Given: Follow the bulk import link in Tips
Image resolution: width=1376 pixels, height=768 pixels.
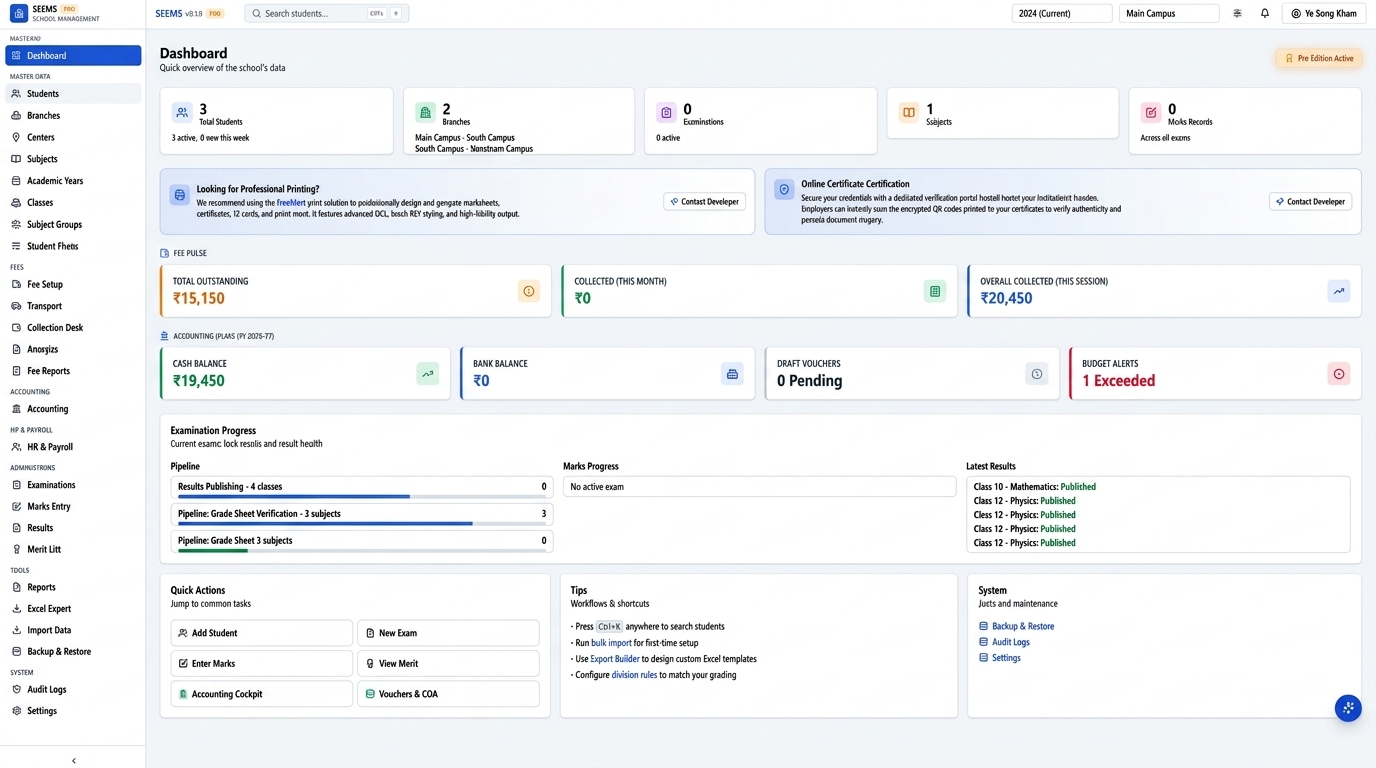Looking at the screenshot, I should tap(611, 643).
